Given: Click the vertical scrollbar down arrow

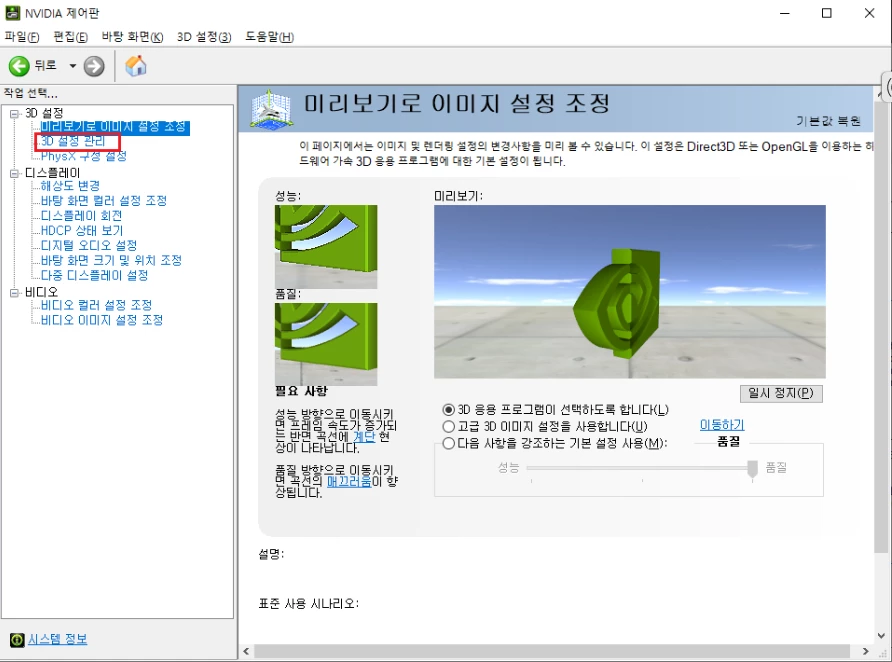Looking at the screenshot, I should 881,636.
